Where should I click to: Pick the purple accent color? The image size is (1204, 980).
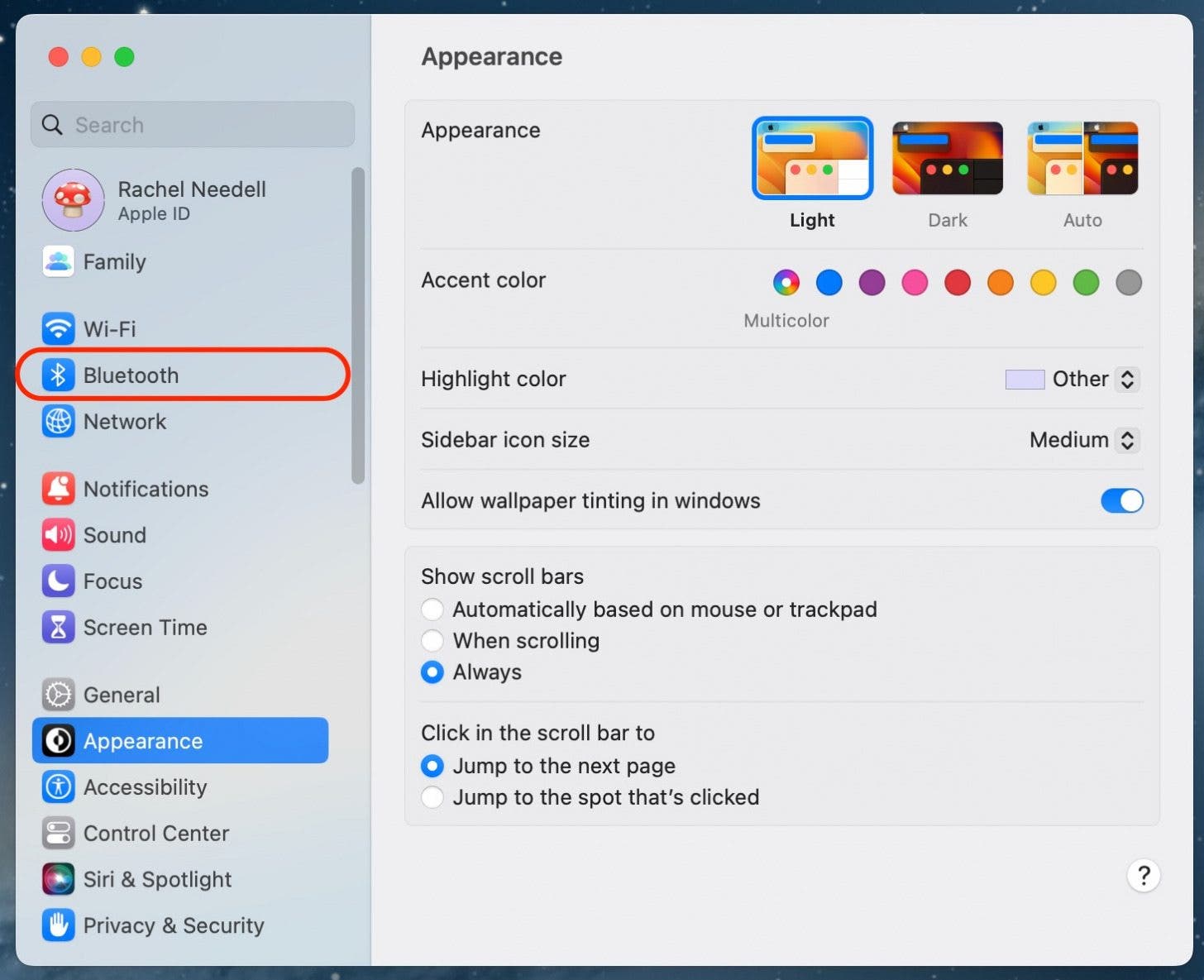coord(872,283)
